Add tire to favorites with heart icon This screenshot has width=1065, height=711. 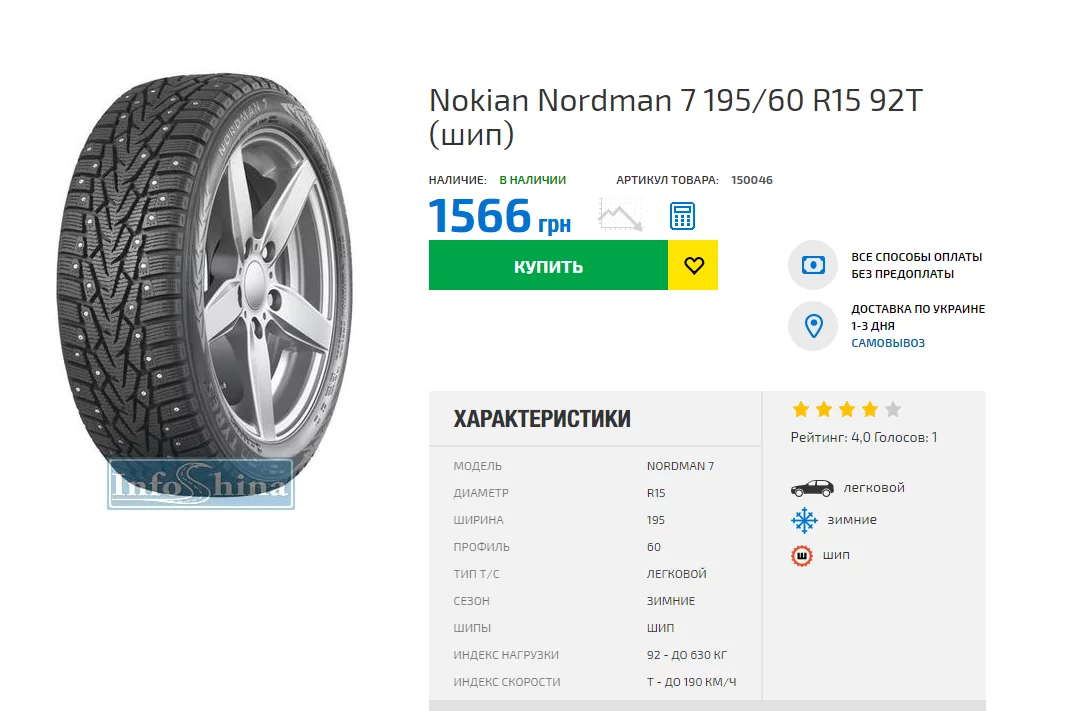(x=694, y=266)
